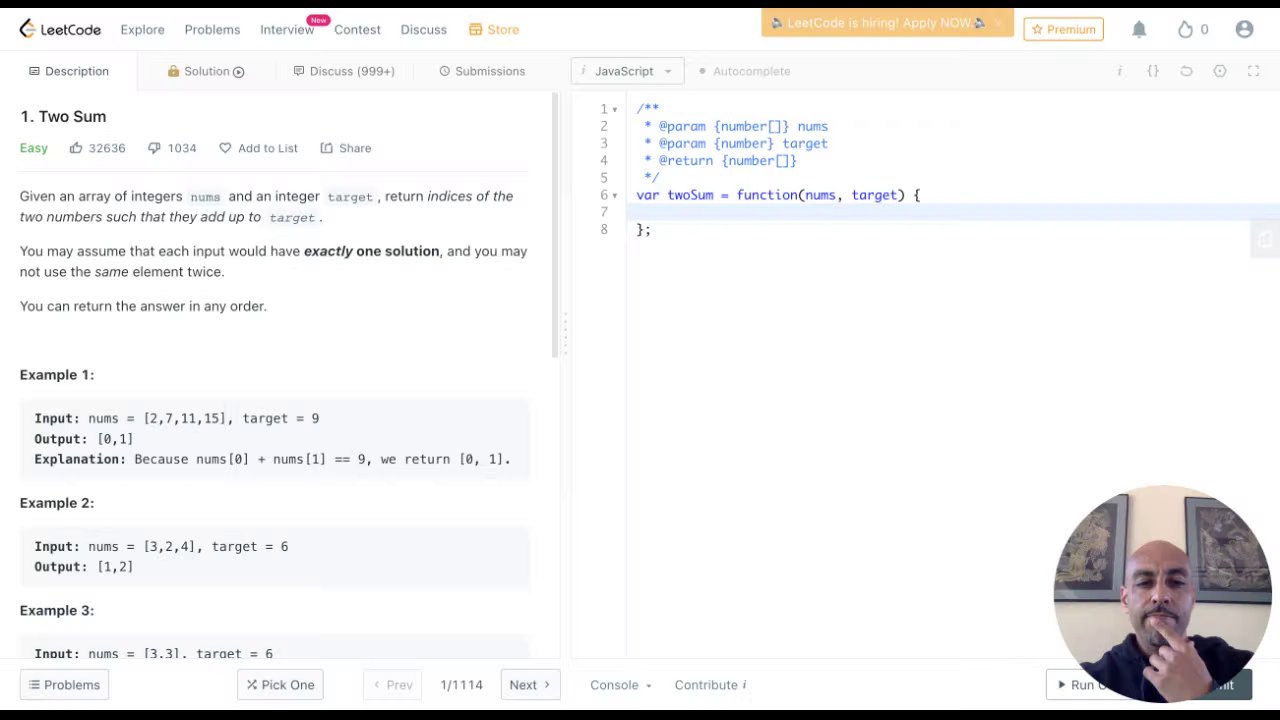
Task: Click the Prev problem button
Action: point(392,685)
